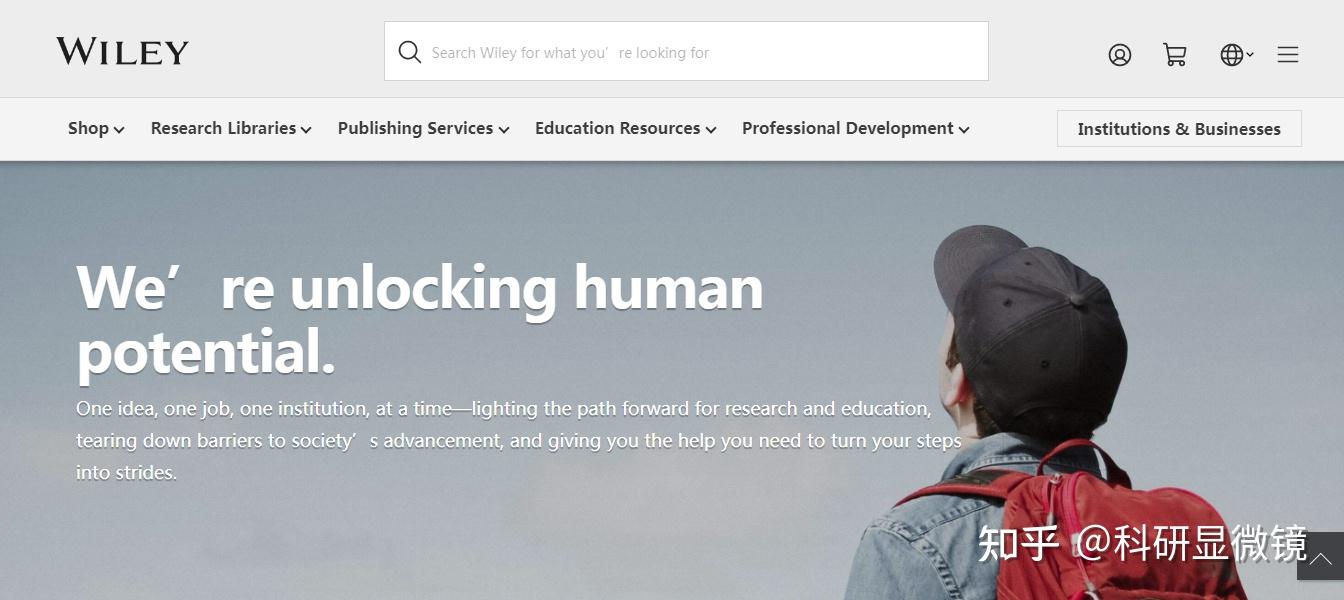Open the shopping cart
Screen dimensions: 1344x600
click(x=1175, y=55)
